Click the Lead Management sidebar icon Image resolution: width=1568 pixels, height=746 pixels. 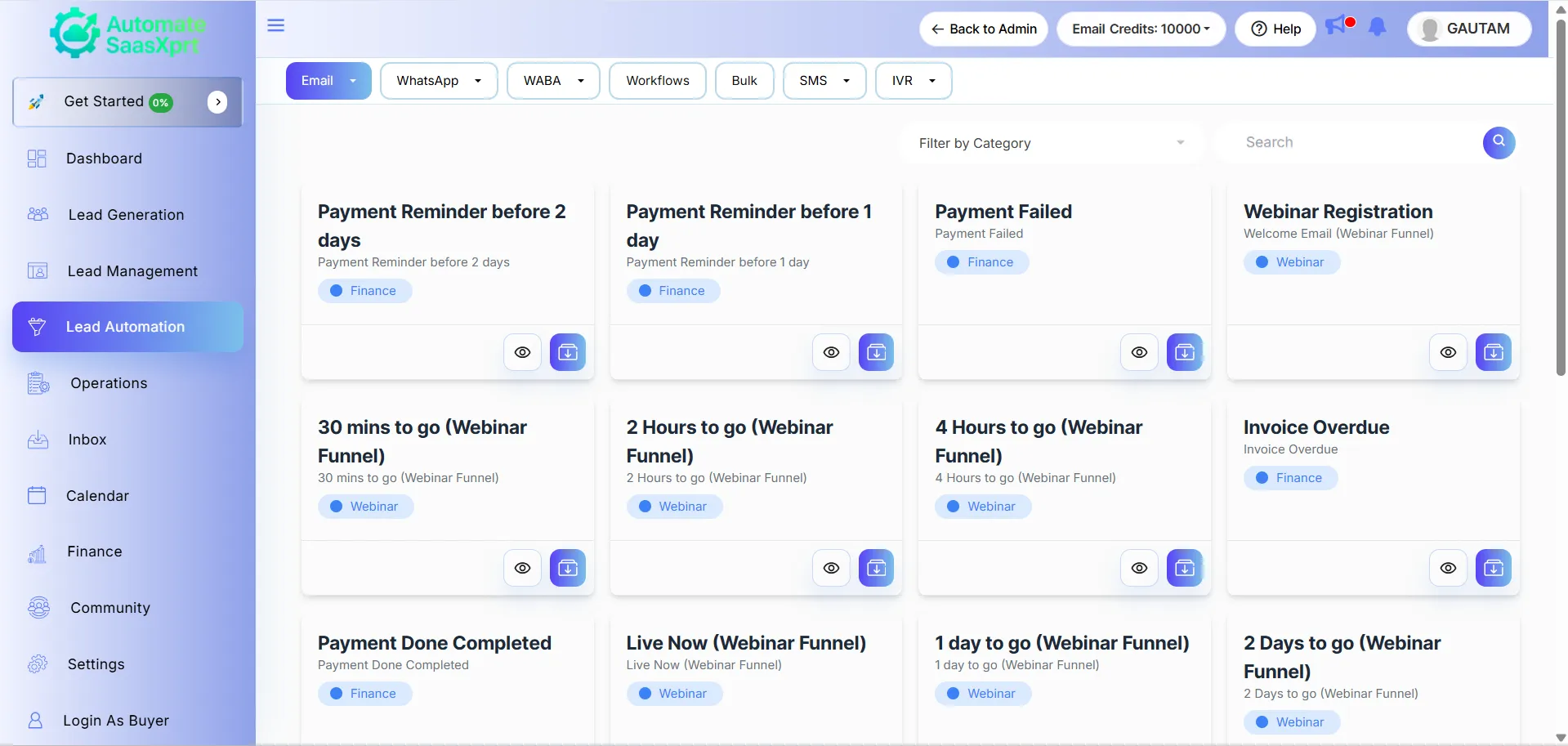pos(38,271)
